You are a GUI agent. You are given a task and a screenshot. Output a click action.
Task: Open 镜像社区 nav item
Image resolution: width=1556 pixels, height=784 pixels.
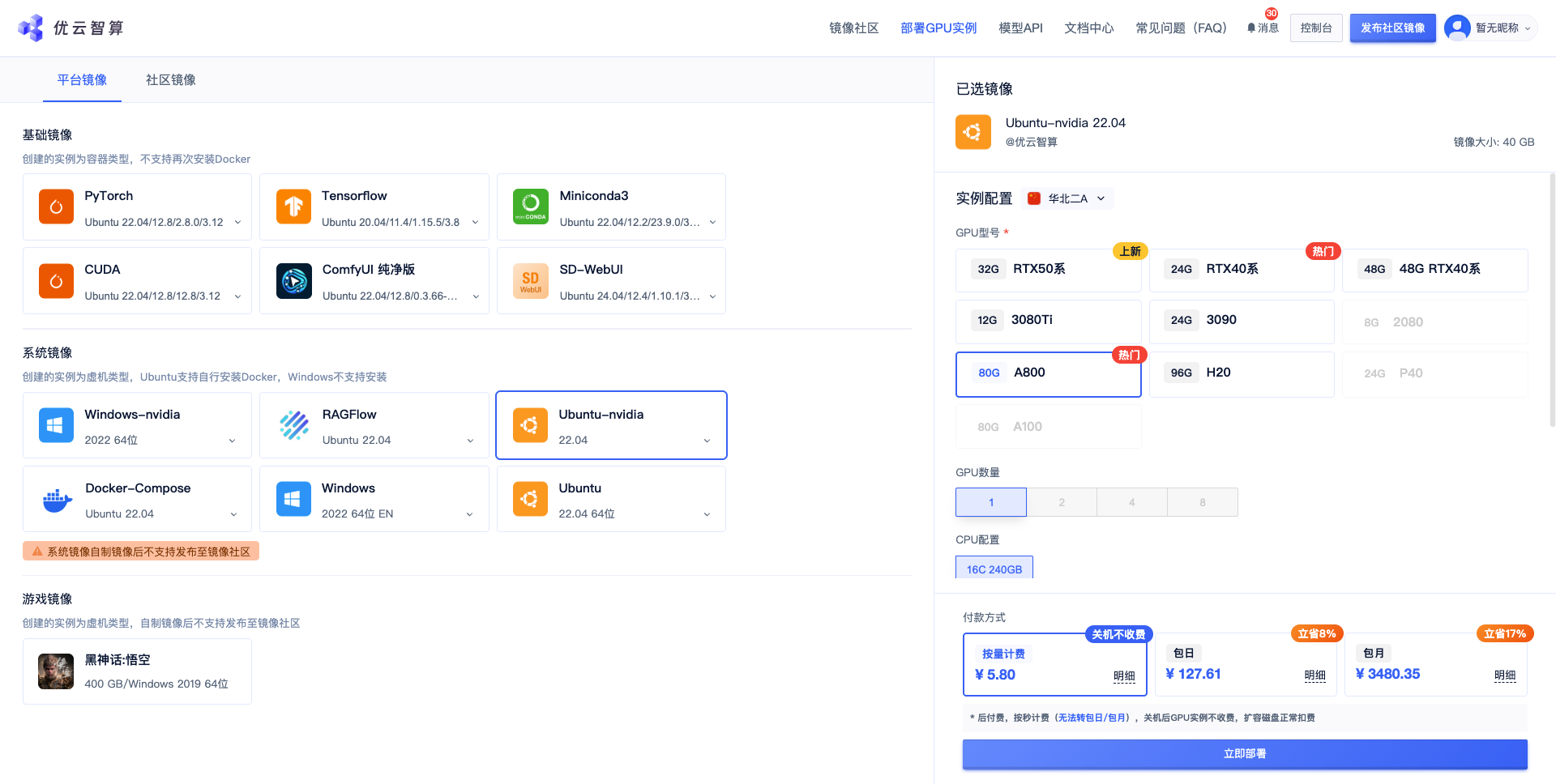point(853,28)
